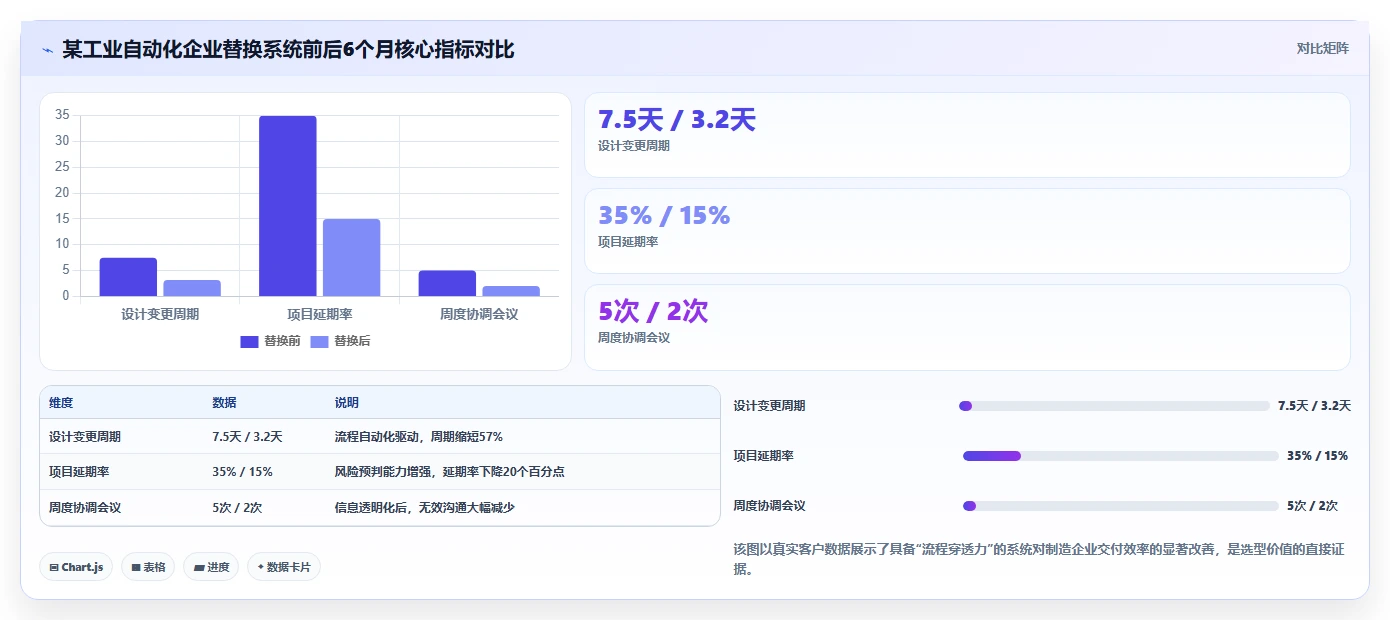The height and width of the screenshot is (620, 1390).
Task: Click the text 流程自动化驱动，周期缩短57%
Action: pos(418,437)
